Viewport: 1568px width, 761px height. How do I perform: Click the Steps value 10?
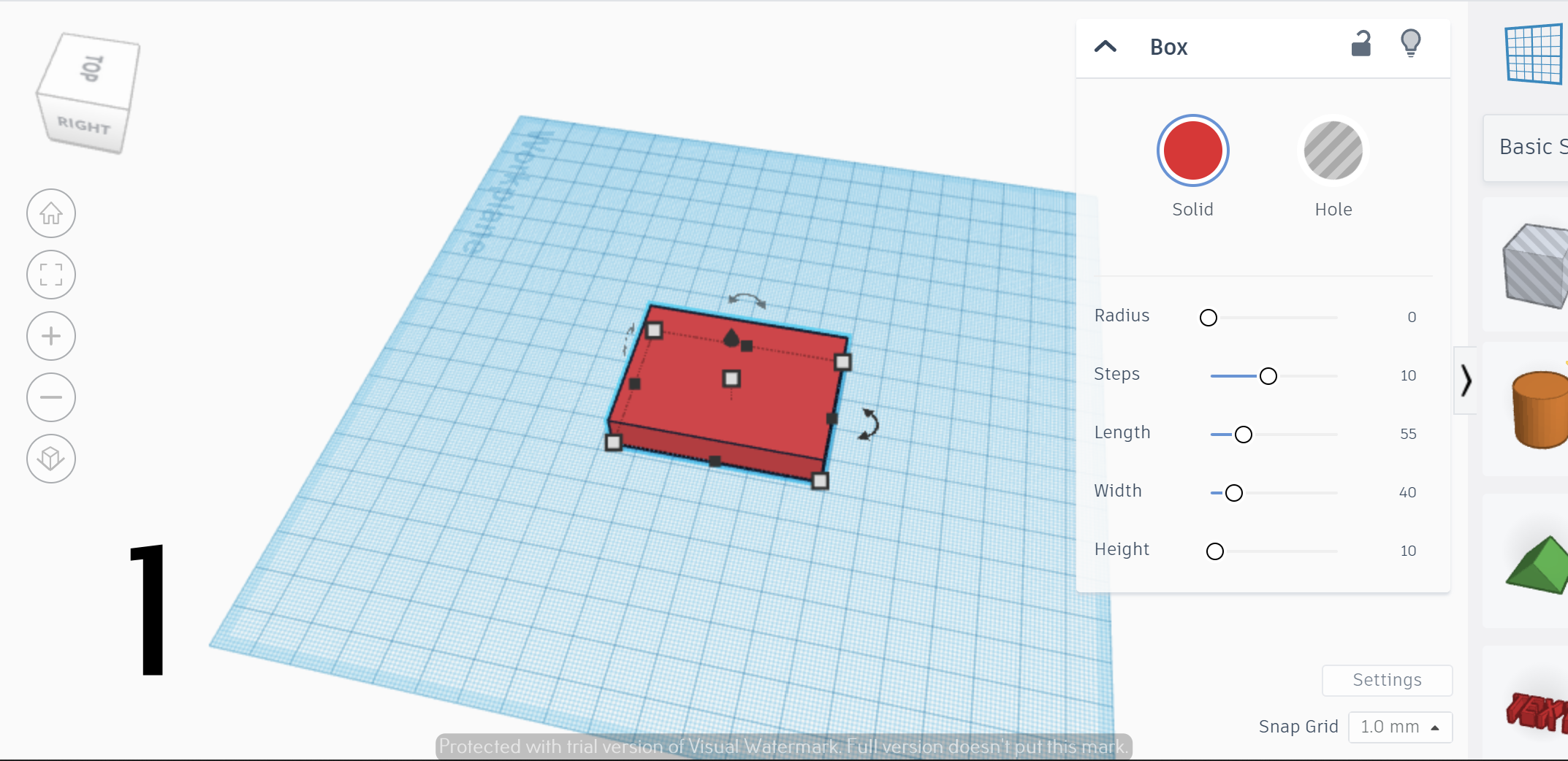tap(1408, 375)
